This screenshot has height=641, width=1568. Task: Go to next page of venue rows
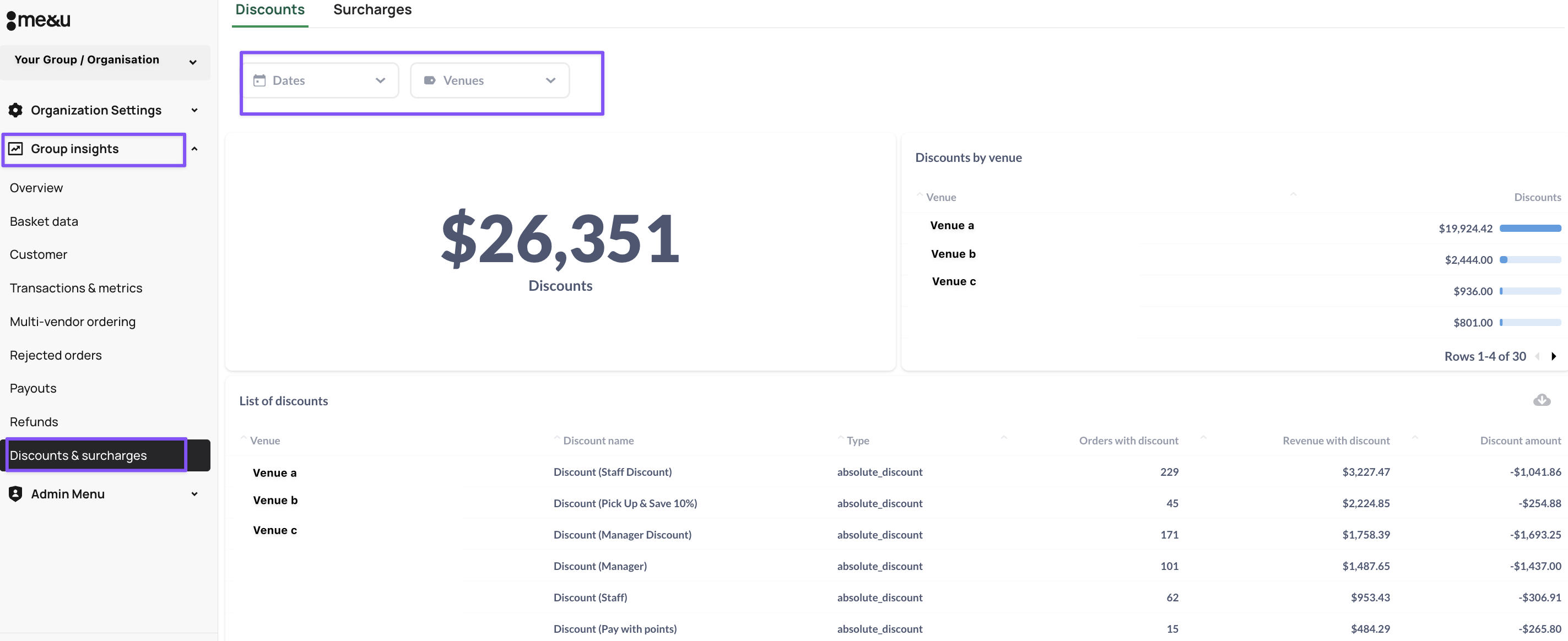click(x=1553, y=356)
